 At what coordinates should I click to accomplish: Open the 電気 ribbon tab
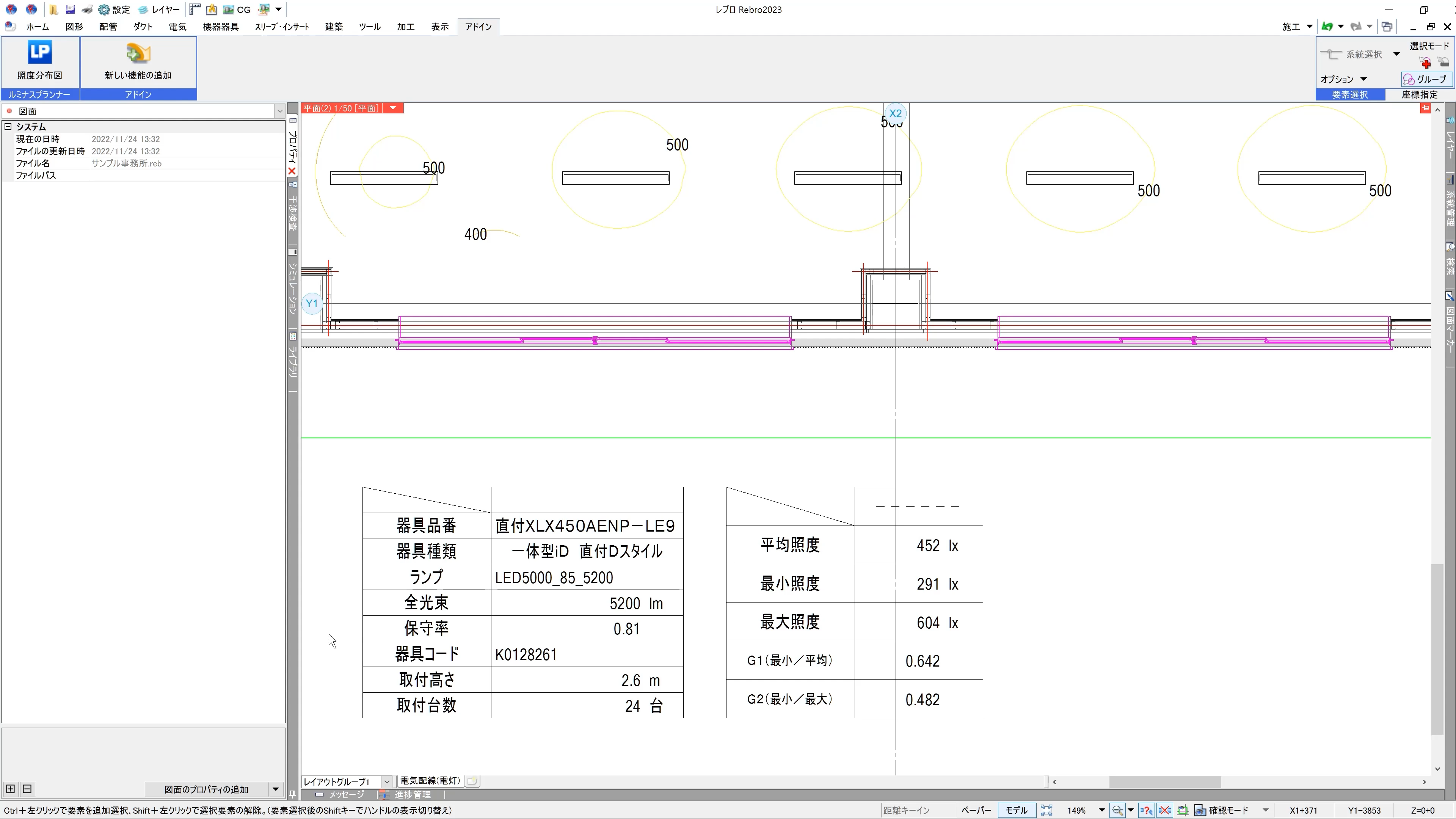(177, 27)
